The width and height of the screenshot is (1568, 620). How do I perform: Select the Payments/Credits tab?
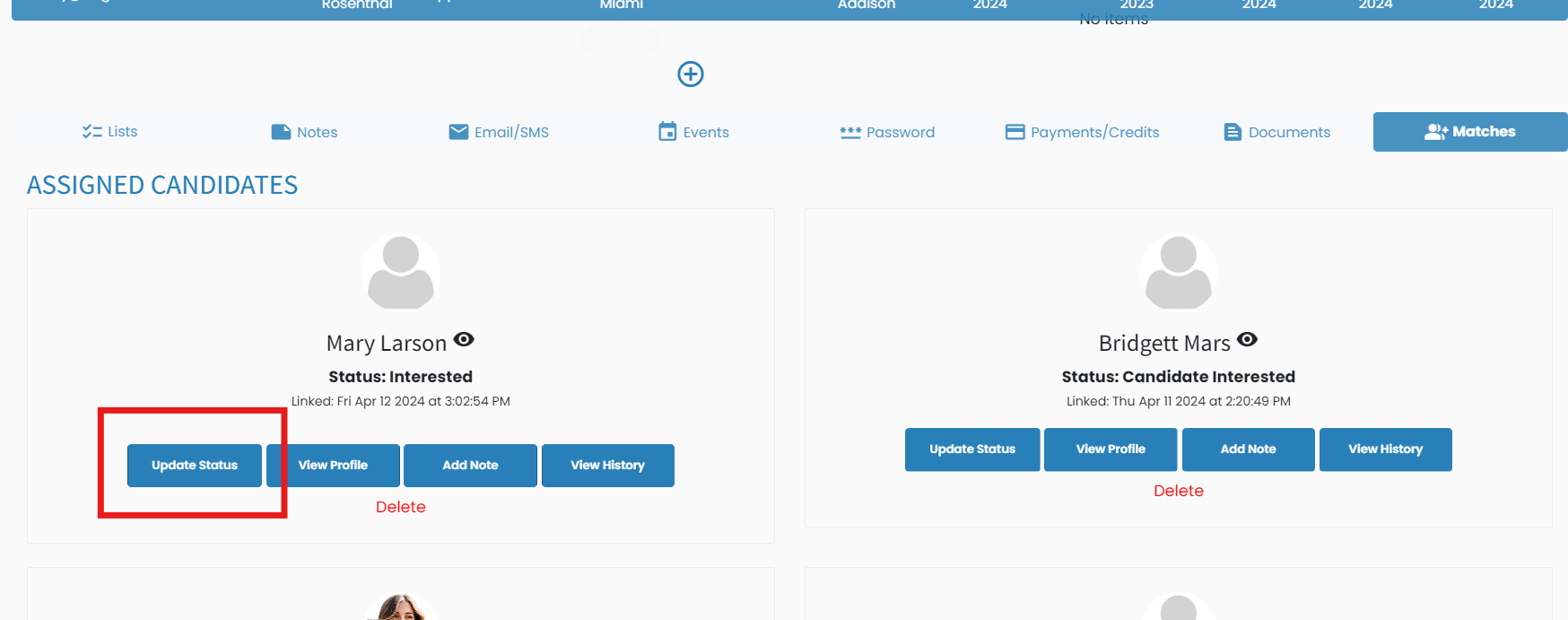coord(1082,132)
